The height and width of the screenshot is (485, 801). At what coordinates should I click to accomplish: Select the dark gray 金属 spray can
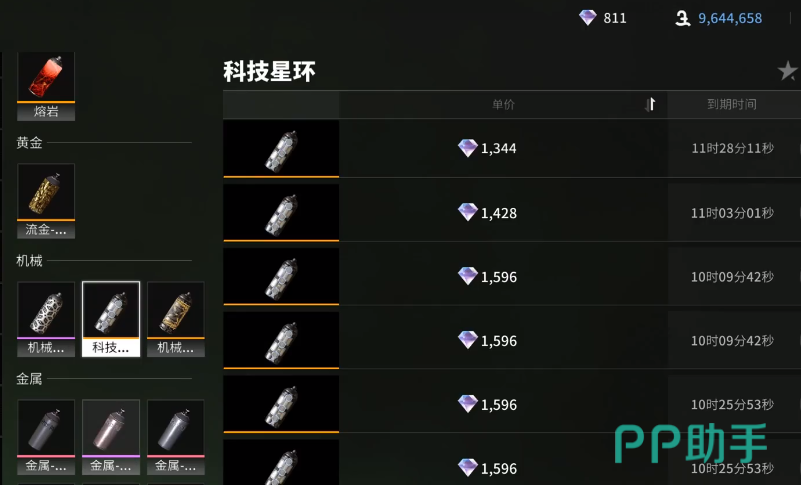(x=46, y=437)
